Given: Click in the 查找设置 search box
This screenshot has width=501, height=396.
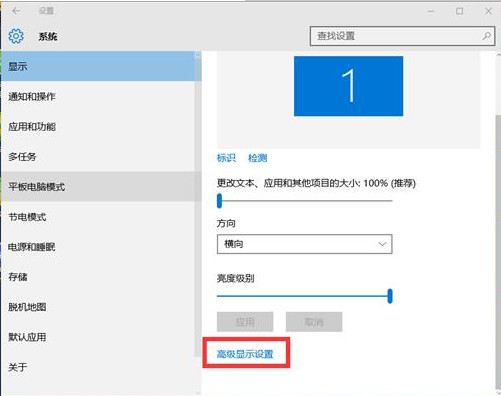Looking at the screenshot, I should [x=402, y=36].
